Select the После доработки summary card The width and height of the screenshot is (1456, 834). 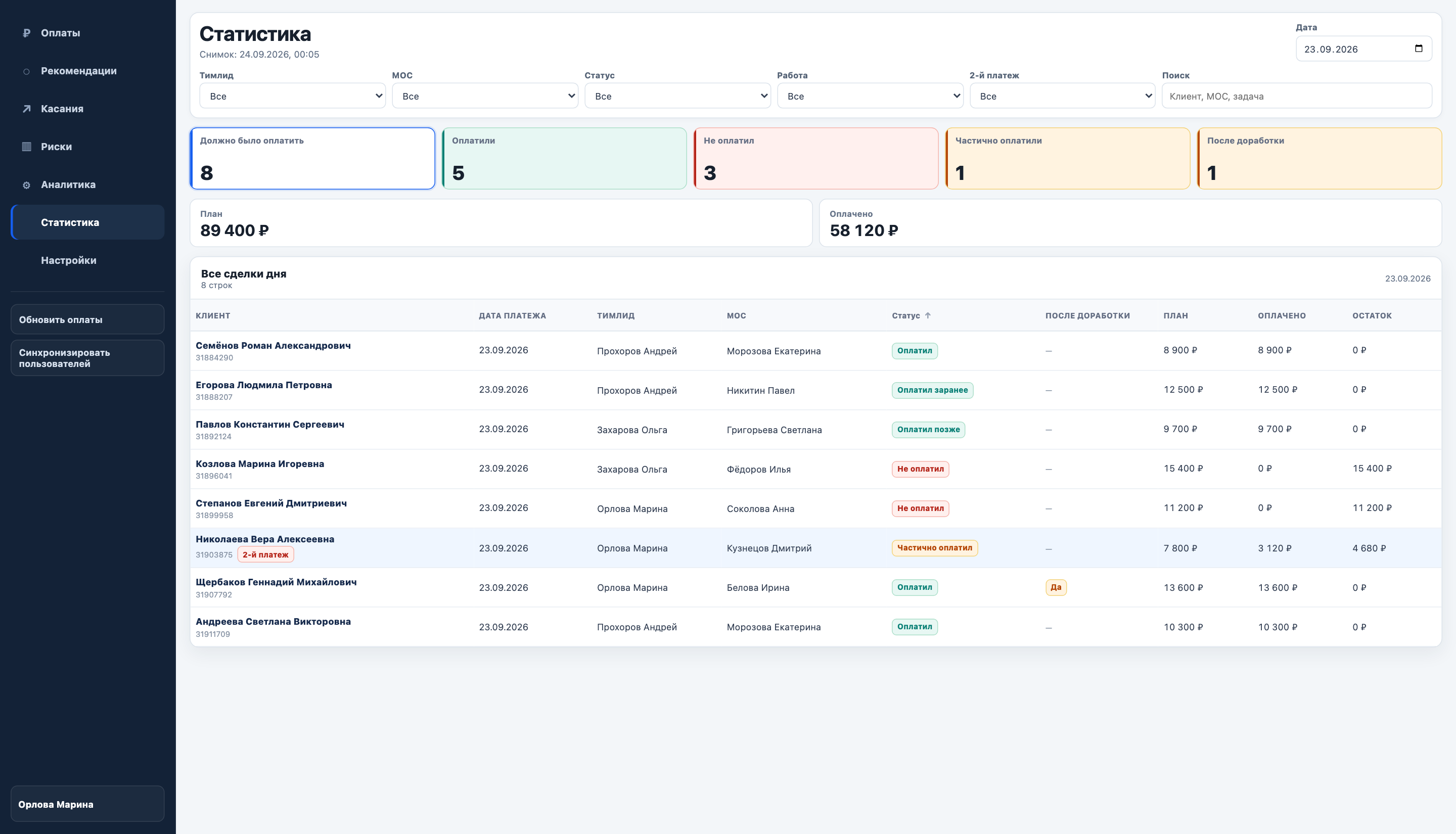click(1319, 158)
